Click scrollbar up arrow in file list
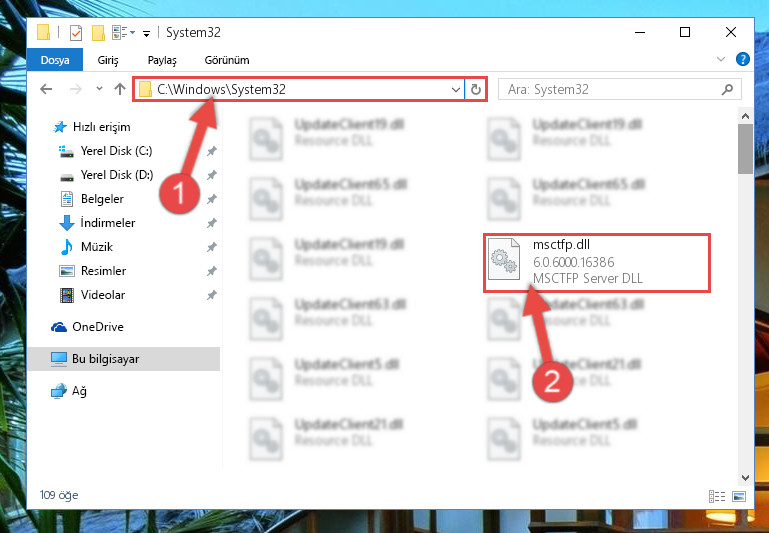Screen dimensions: 769x533 click(745, 117)
